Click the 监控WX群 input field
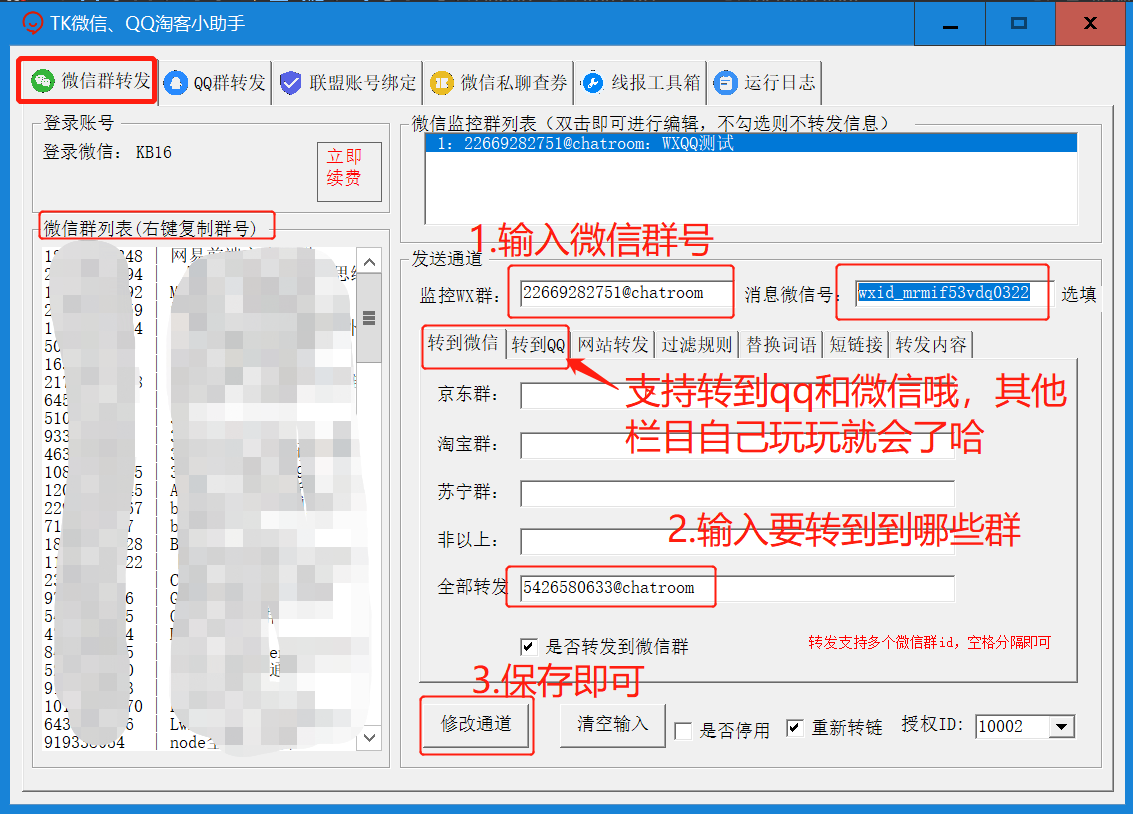This screenshot has width=1133, height=814. coord(625,293)
